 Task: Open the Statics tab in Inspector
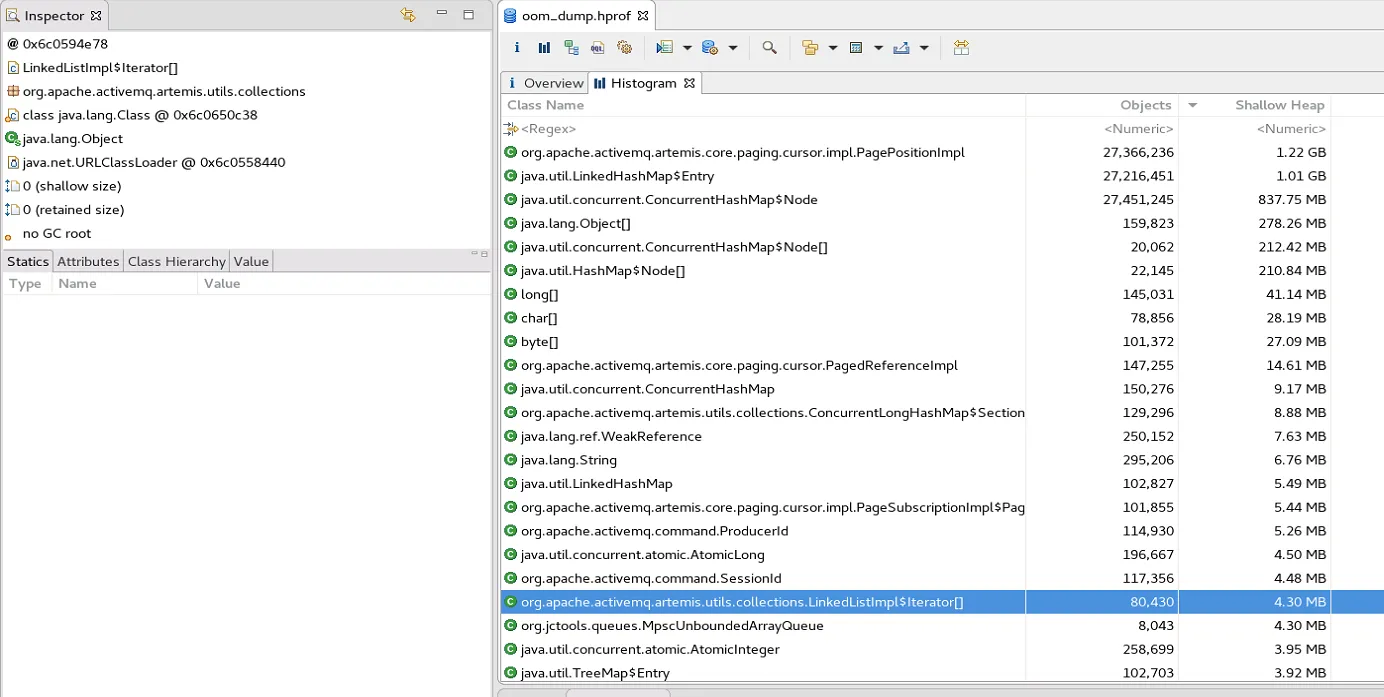click(27, 261)
